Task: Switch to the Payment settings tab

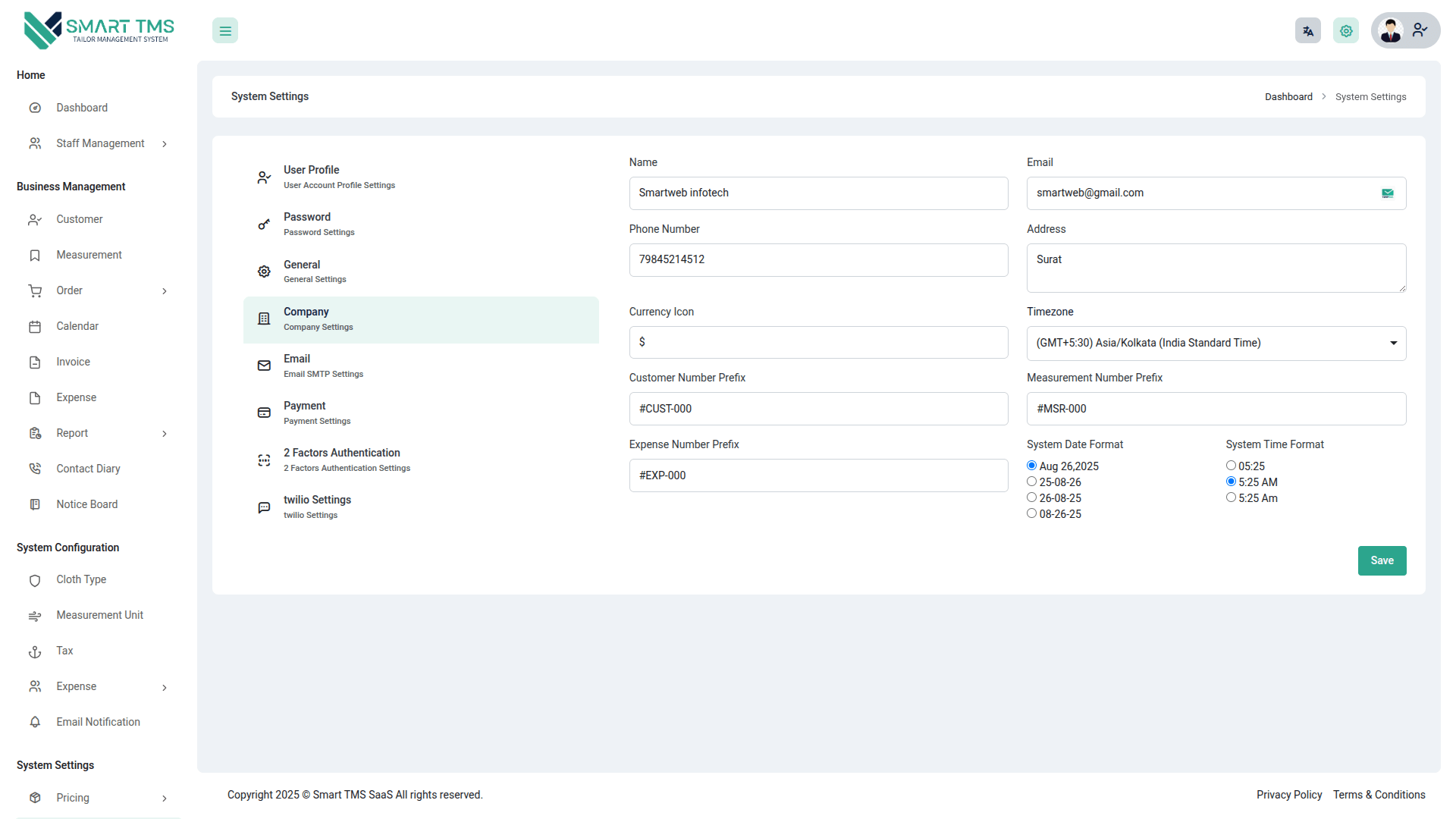Action: [317, 413]
